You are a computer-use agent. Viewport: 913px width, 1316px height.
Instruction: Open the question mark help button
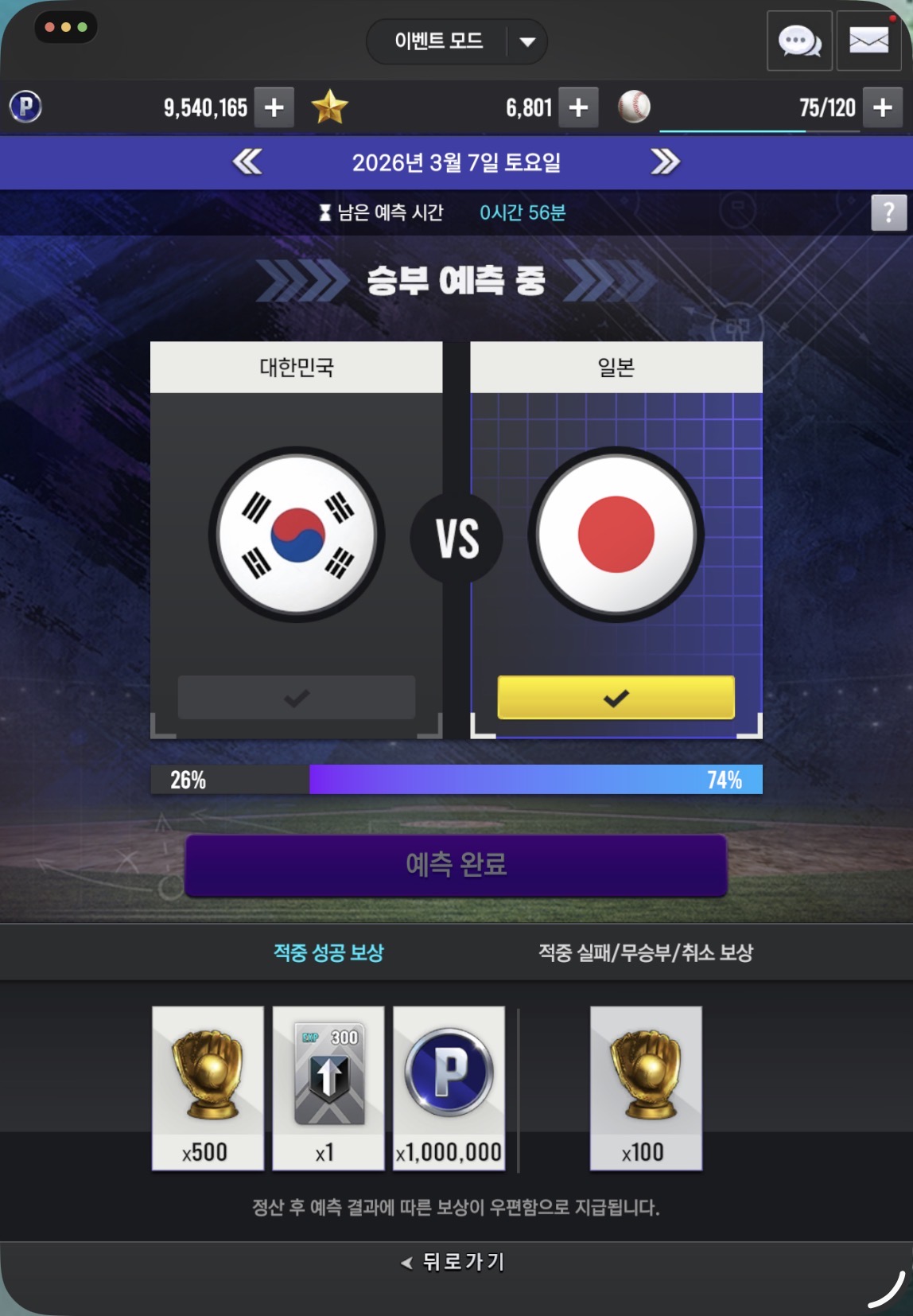(x=888, y=212)
